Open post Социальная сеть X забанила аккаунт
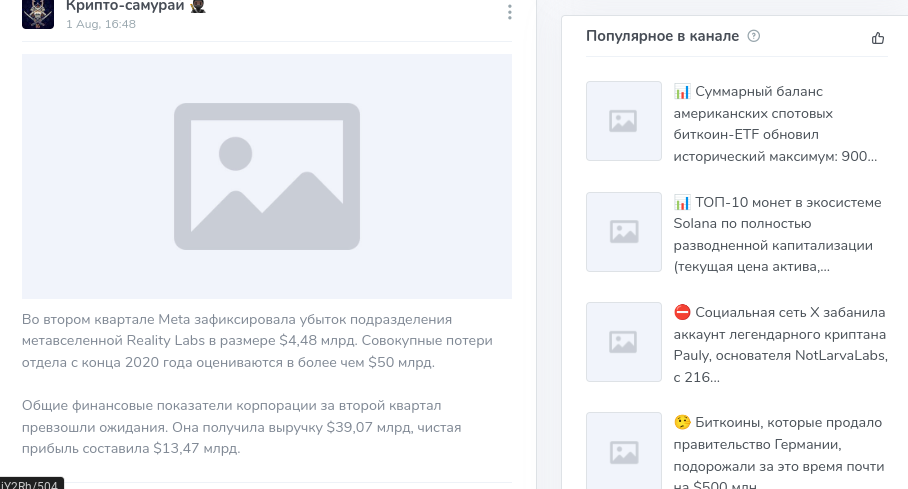Image resolution: width=908 pixels, height=489 pixels. [780, 345]
